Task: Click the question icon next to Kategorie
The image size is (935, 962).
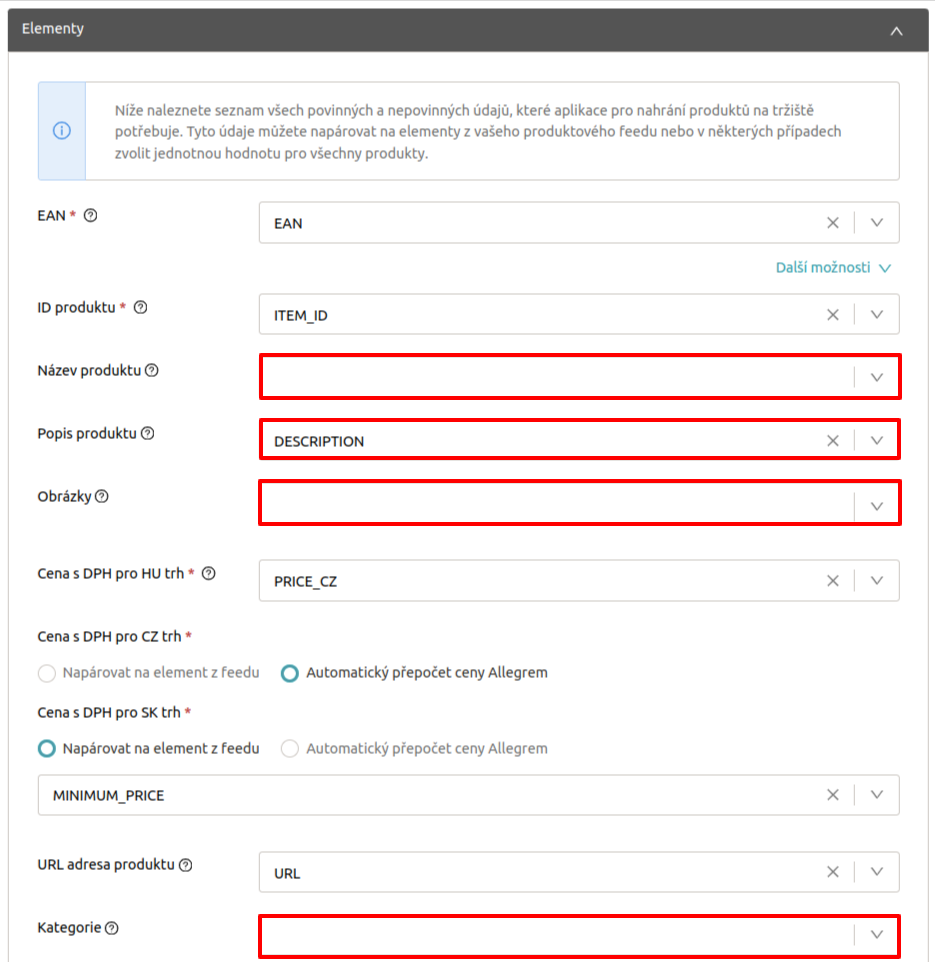Action: (x=112, y=928)
